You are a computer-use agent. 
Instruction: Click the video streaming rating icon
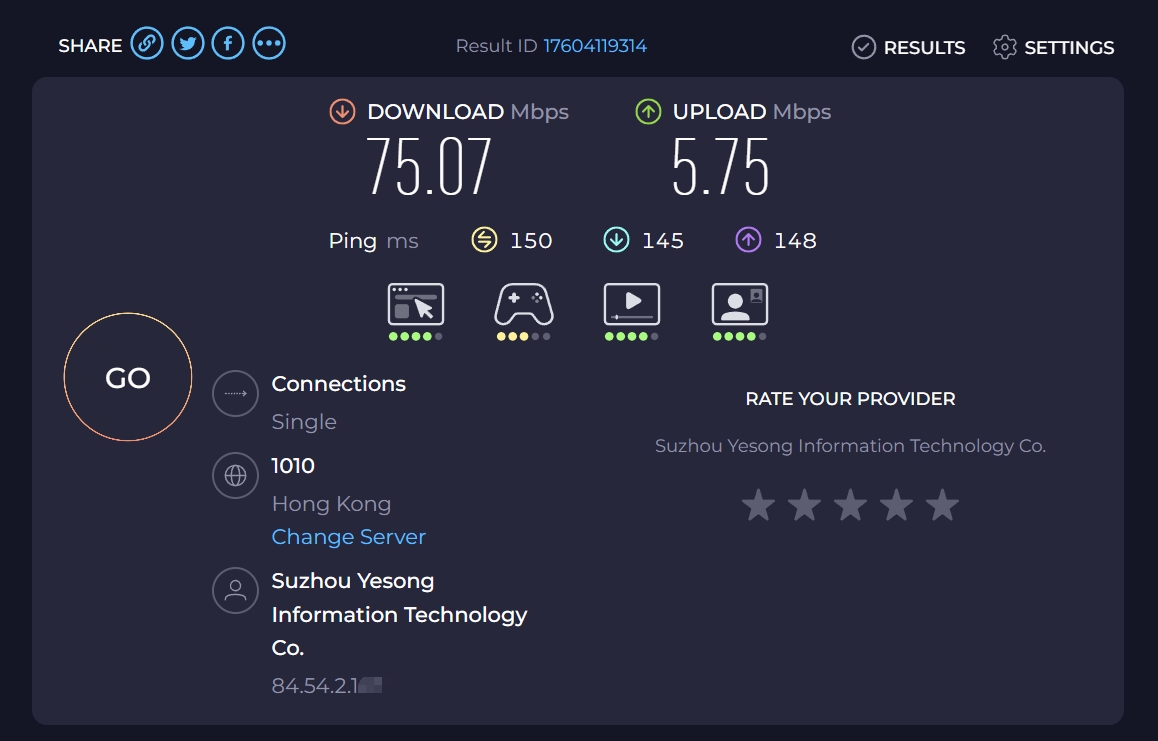(x=631, y=304)
